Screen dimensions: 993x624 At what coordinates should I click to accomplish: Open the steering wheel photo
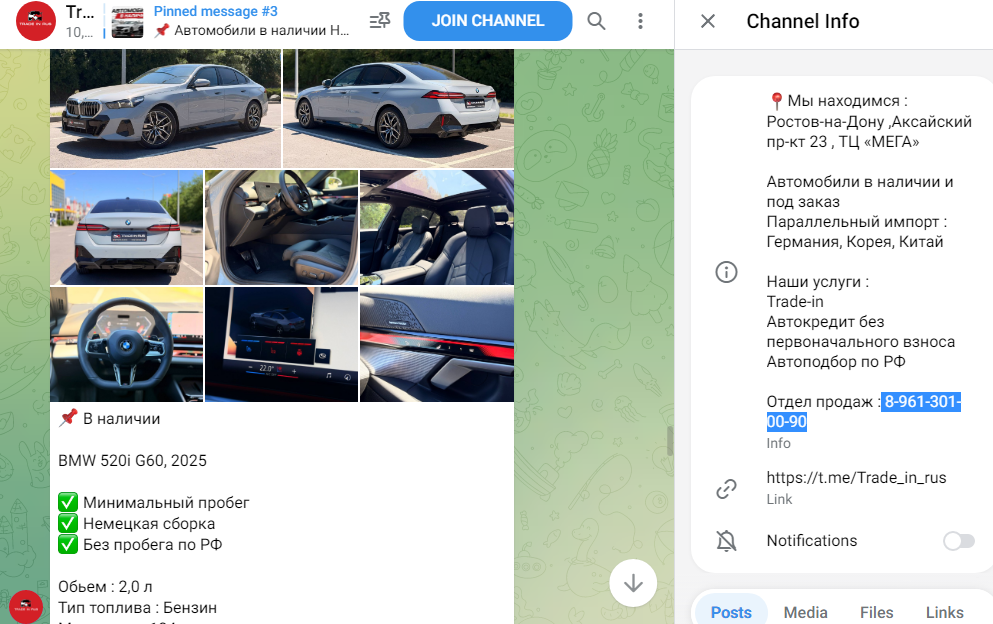click(127, 345)
